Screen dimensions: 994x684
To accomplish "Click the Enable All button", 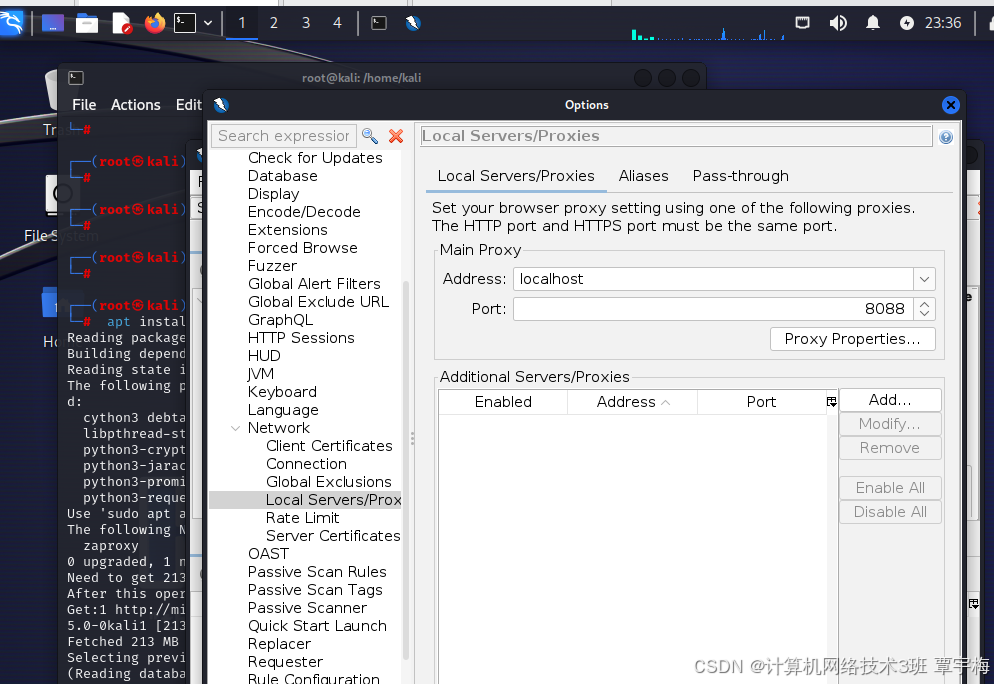I will tap(889, 487).
